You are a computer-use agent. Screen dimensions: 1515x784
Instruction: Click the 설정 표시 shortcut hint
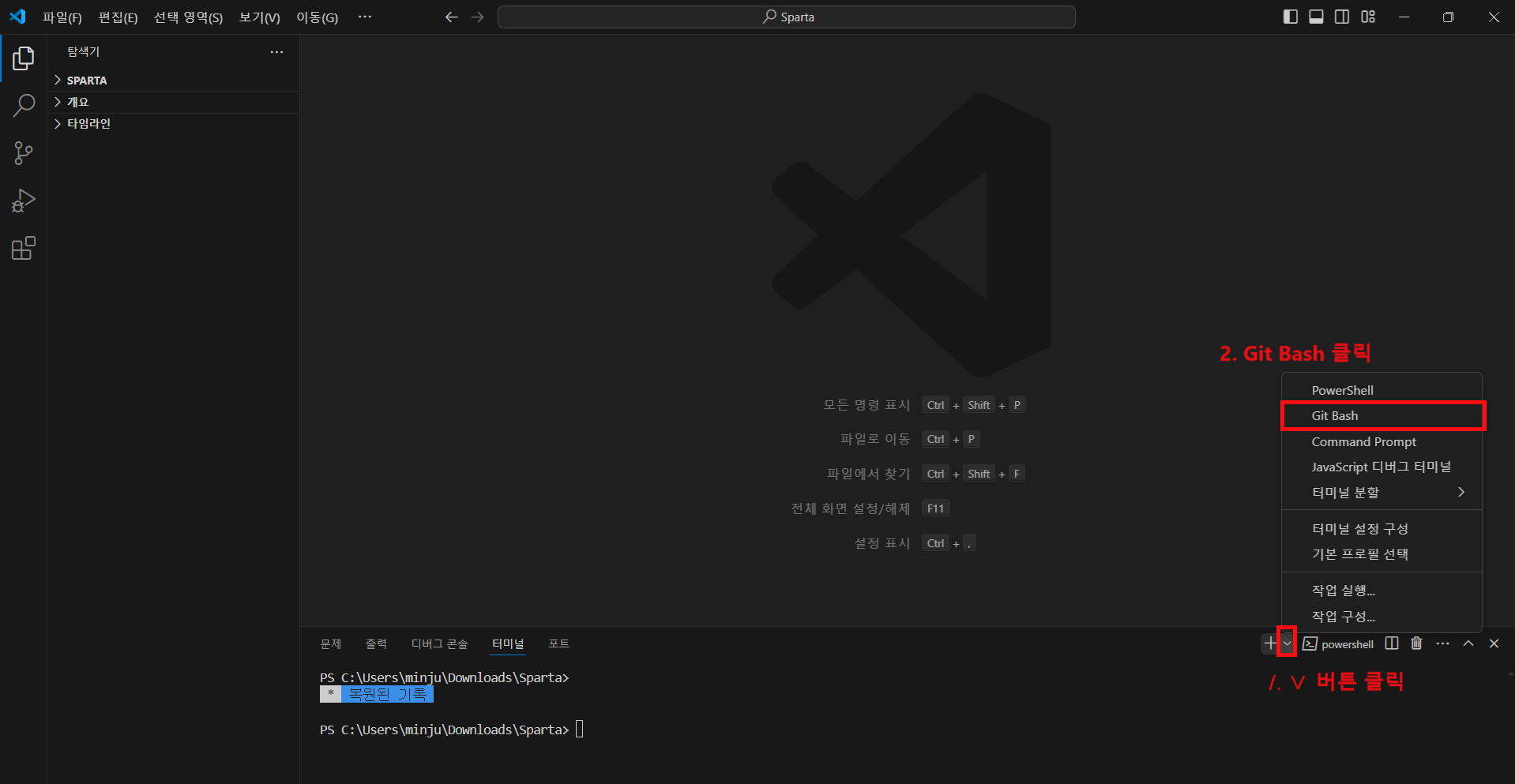pyautogui.click(x=882, y=543)
